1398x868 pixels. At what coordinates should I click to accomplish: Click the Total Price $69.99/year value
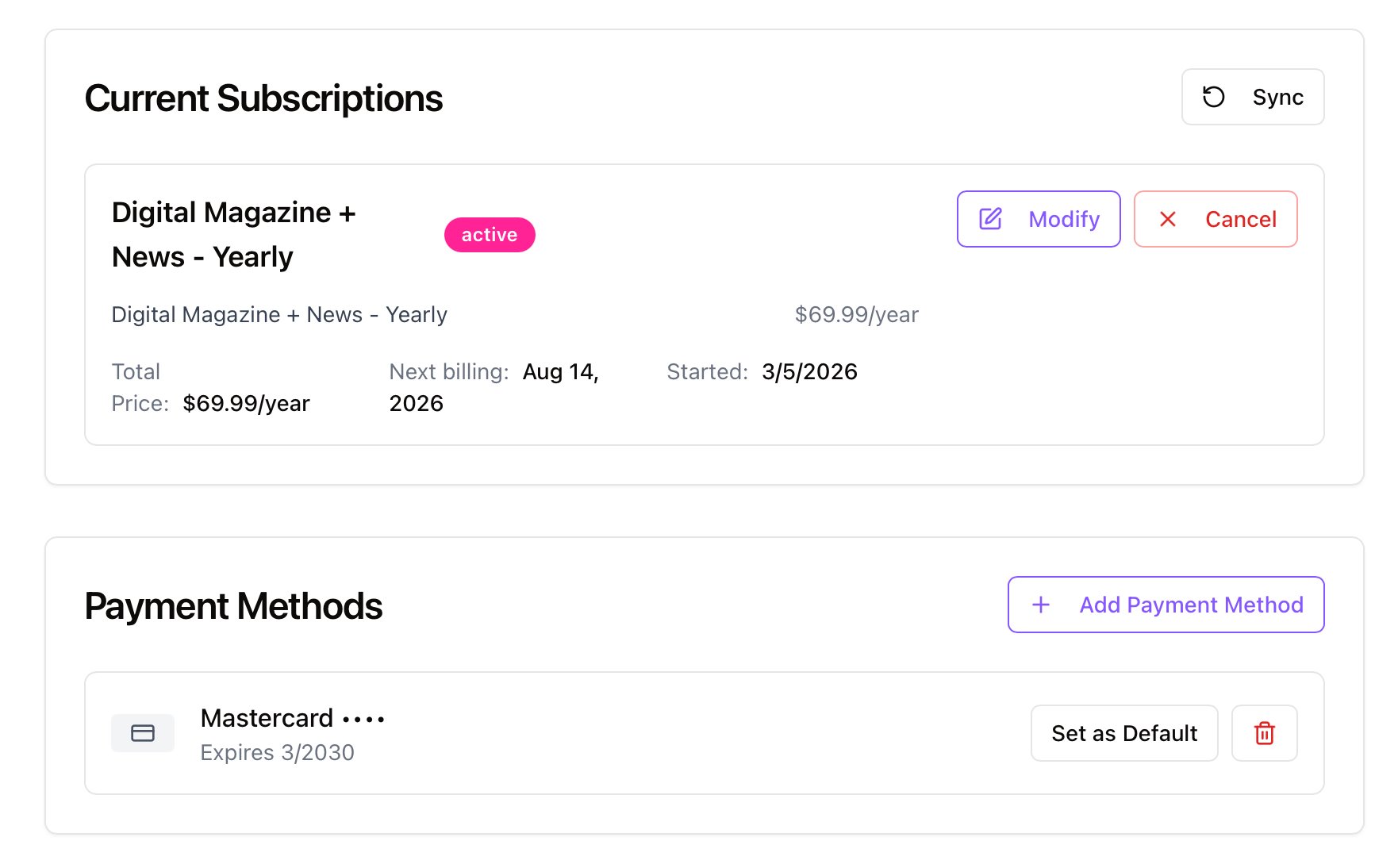(x=246, y=404)
